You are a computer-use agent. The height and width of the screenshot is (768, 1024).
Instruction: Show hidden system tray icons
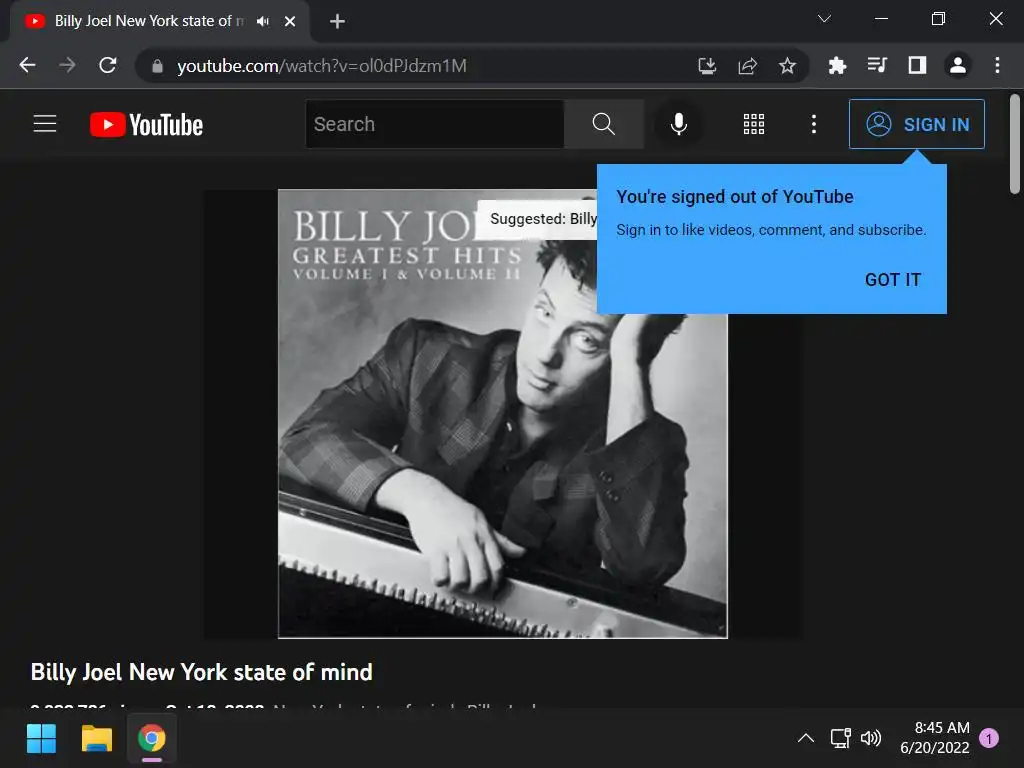tap(806, 738)
